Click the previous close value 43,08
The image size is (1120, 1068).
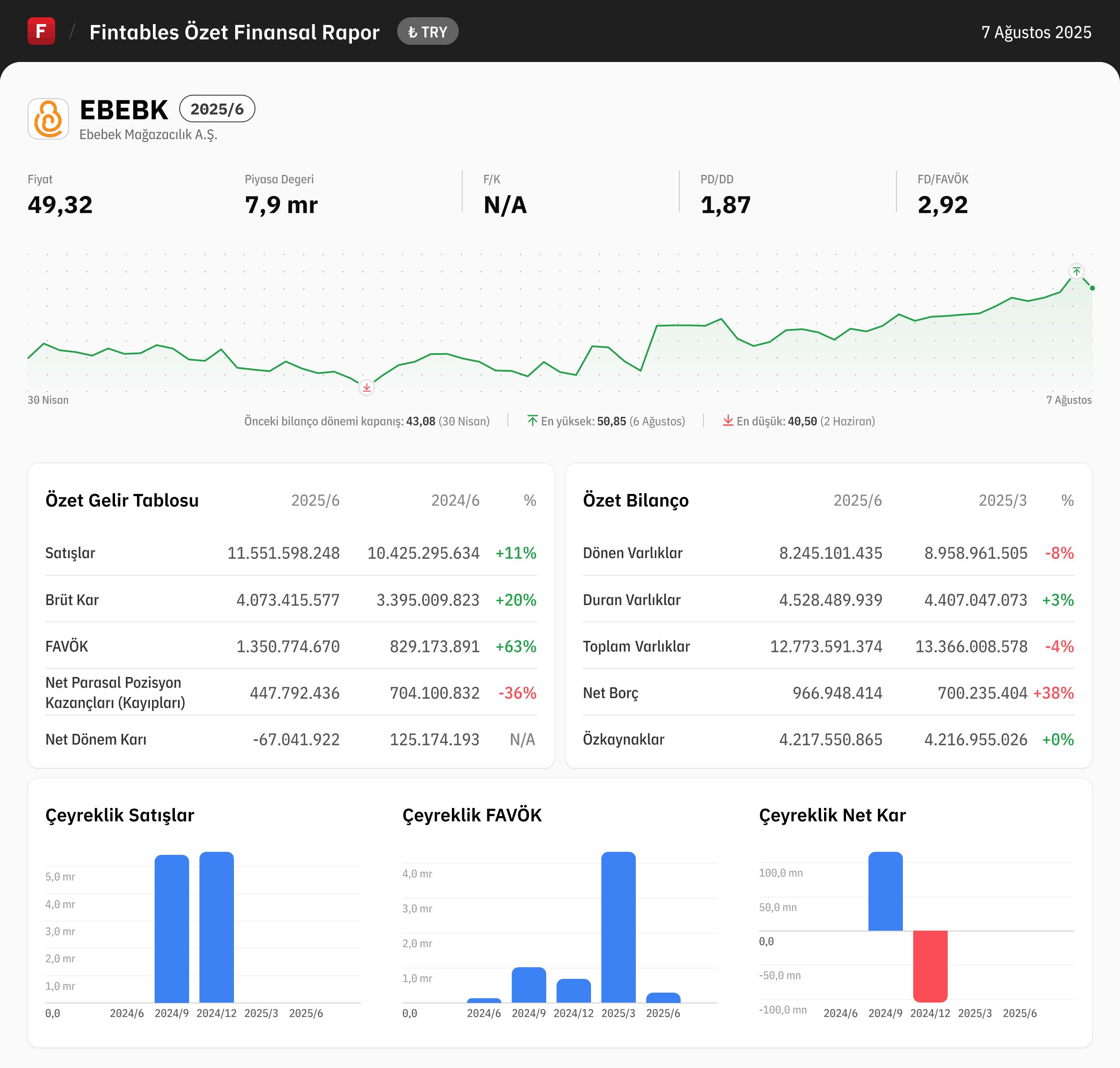click(x=421, y=421)
